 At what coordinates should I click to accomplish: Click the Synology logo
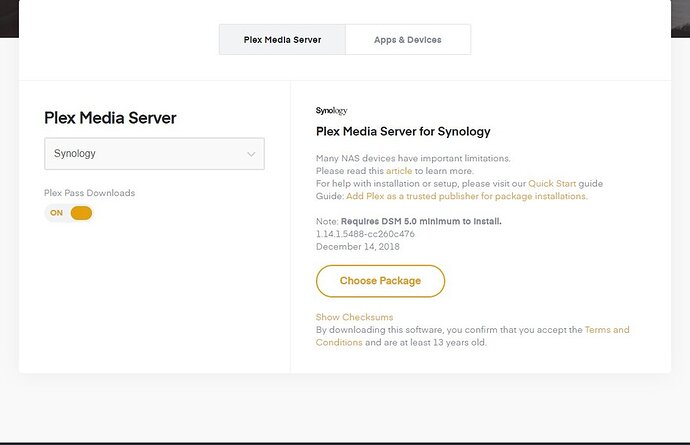(331, 110)
